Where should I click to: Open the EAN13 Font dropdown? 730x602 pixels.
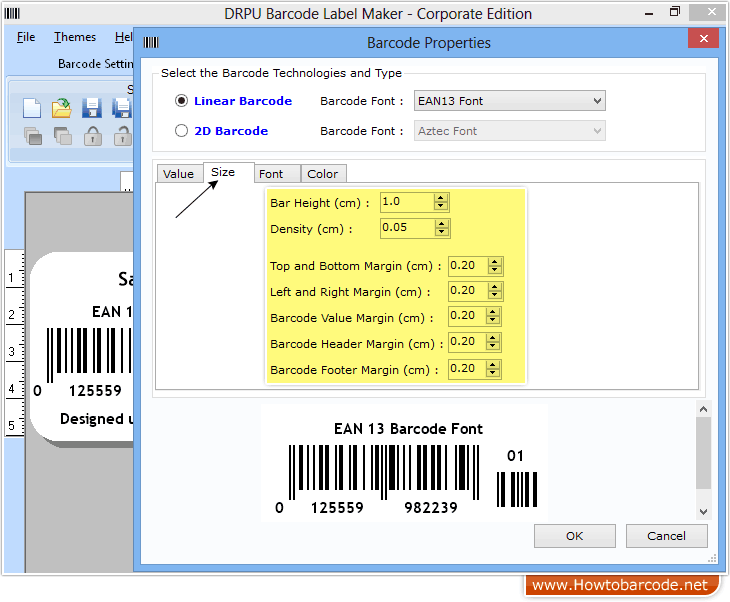point(509,101)
